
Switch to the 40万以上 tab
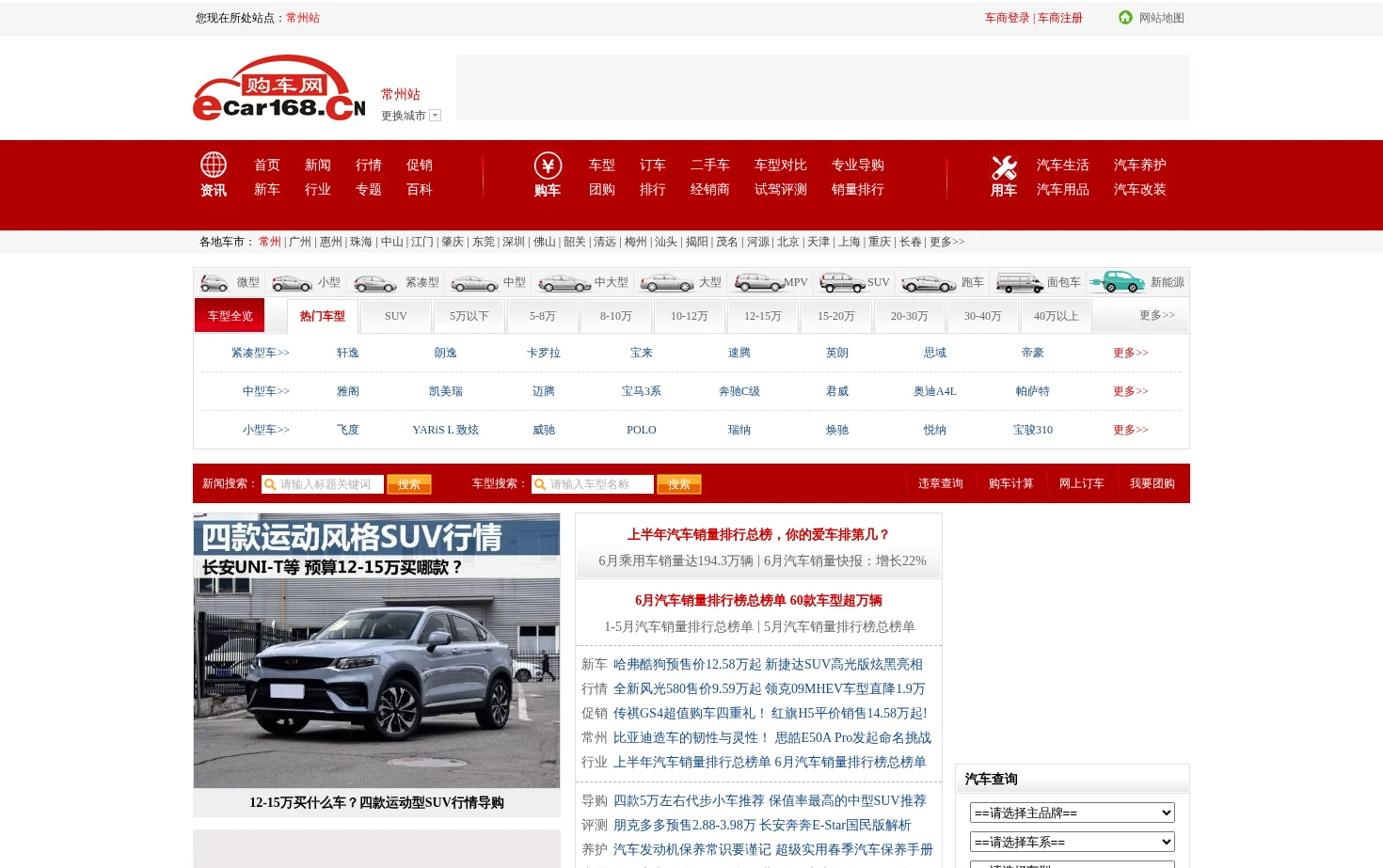[1057, 316]
